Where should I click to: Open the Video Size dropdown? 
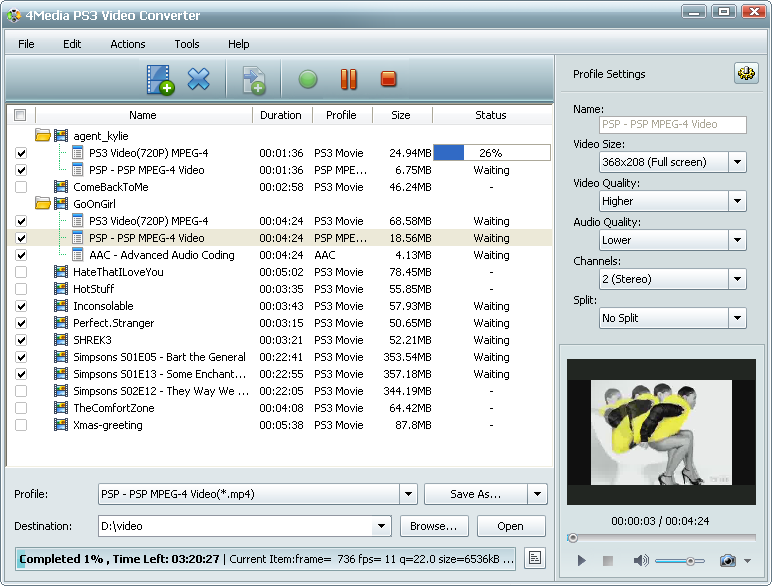(x=737, y=162)
